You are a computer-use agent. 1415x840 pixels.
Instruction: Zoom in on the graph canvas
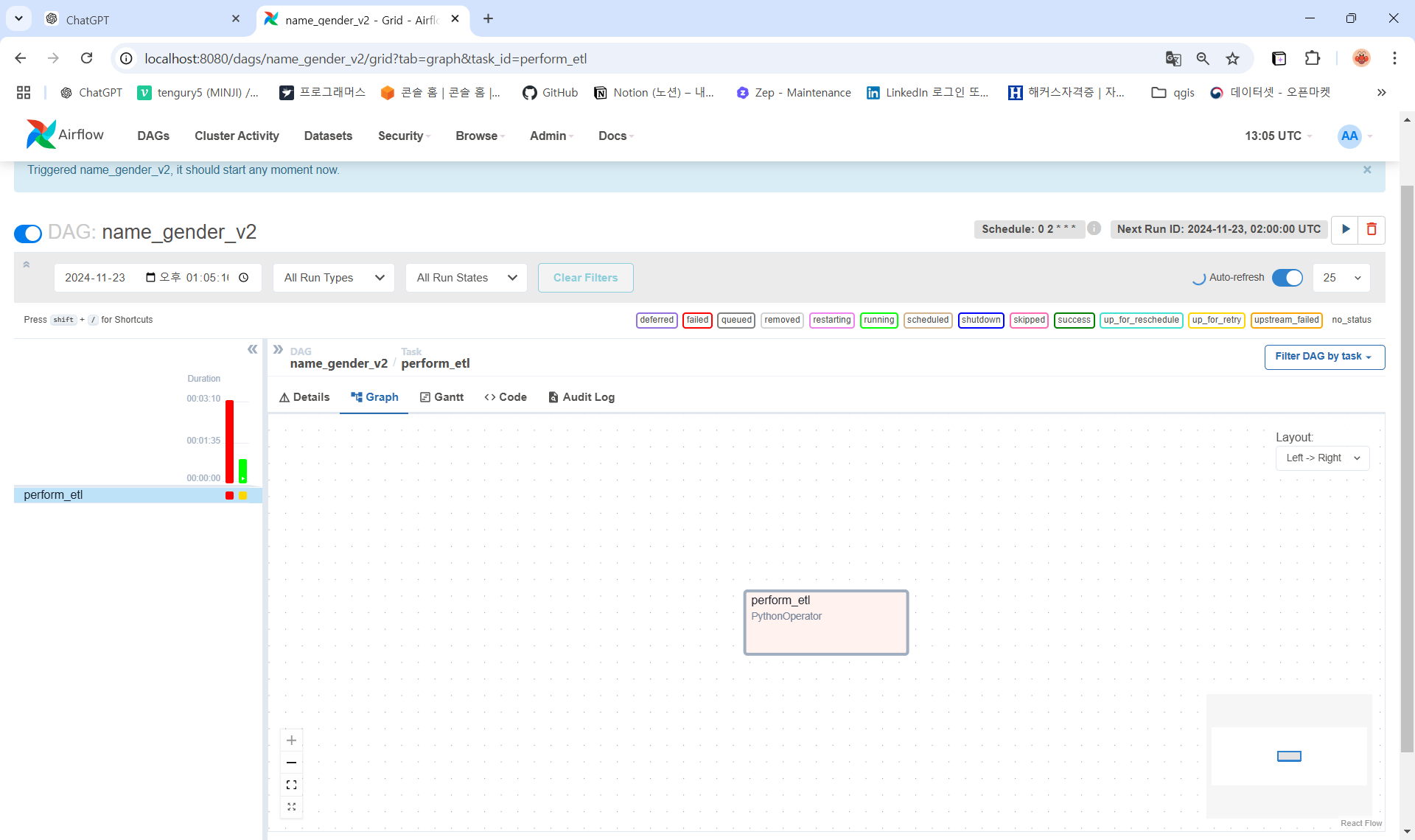pos(291,740)
